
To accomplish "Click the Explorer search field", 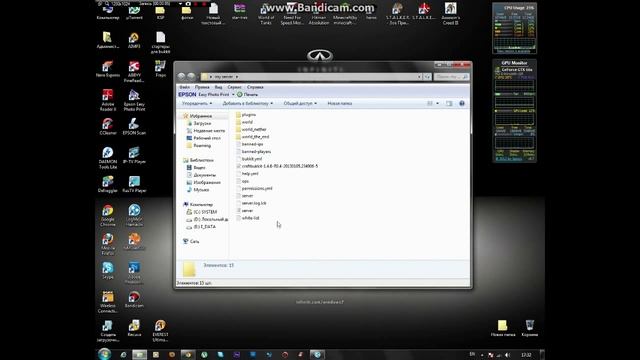I will click(x=451, y=76).
